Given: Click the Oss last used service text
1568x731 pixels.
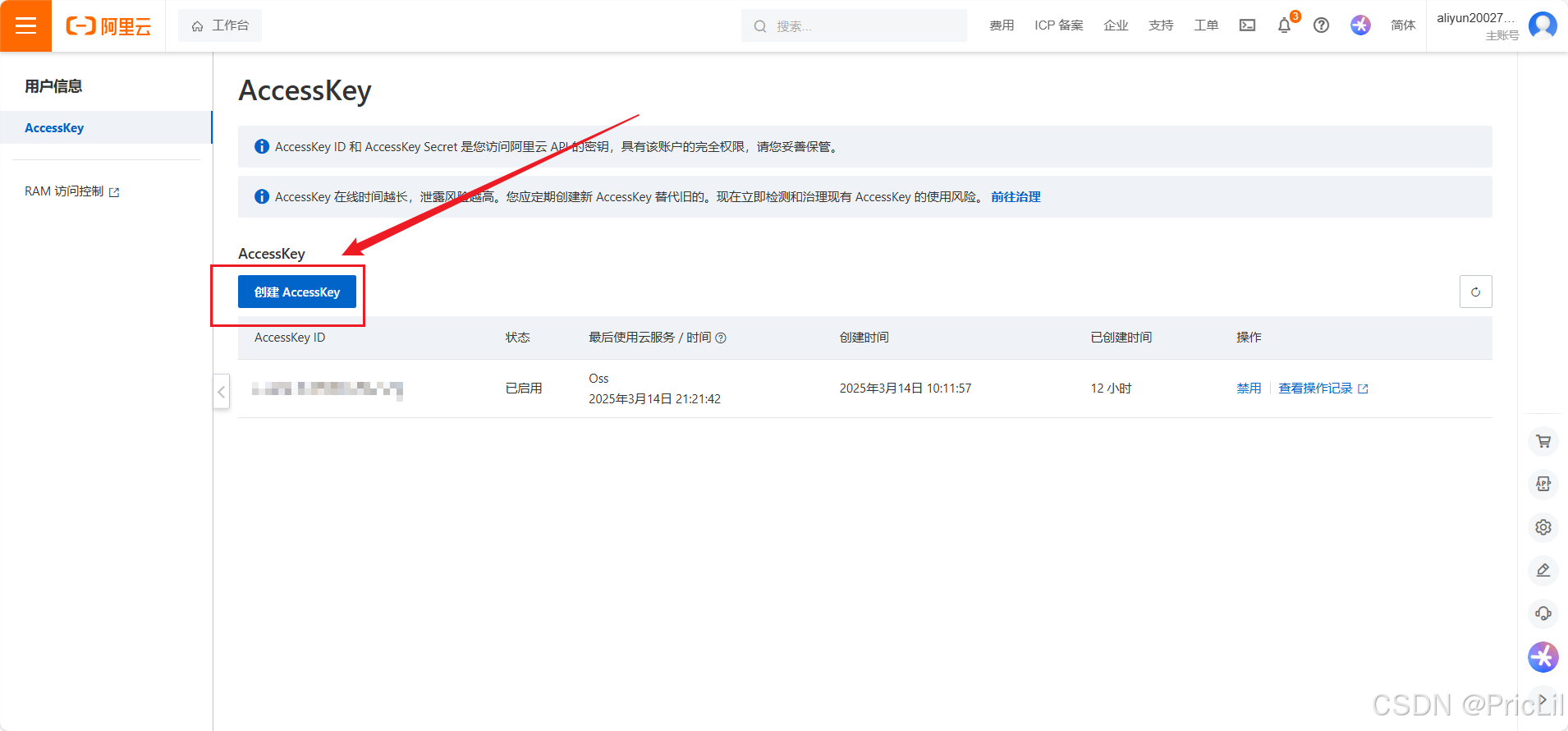Looking at the screenshot, I should [598, 378].
